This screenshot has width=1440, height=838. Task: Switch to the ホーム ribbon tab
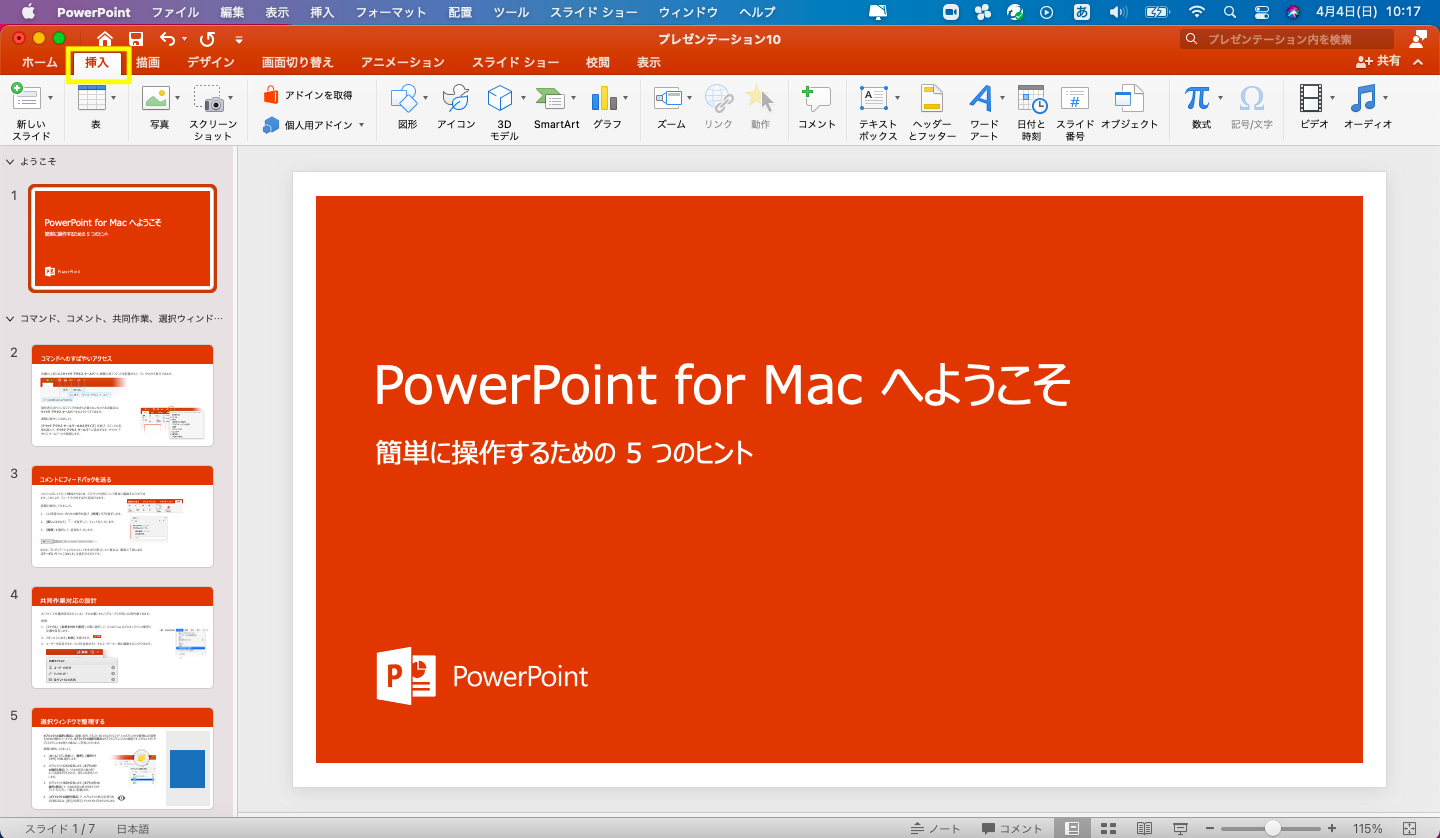[x=40, y=62]
